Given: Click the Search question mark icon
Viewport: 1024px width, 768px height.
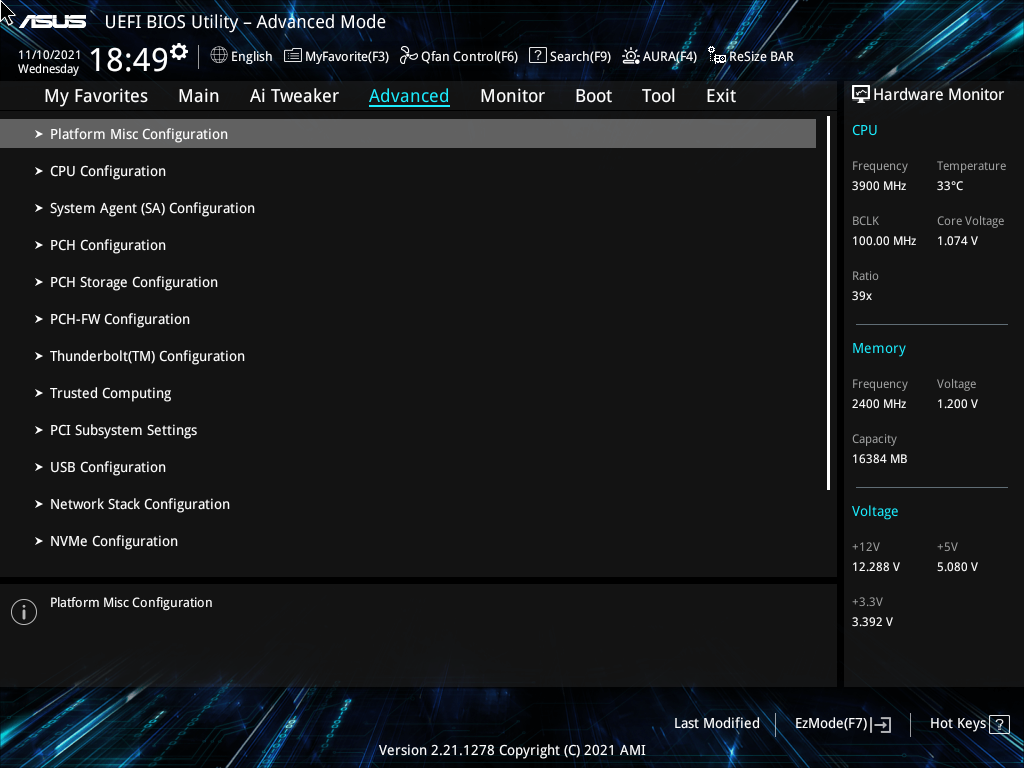Looking at the screenshot, I should click(537, 56).
